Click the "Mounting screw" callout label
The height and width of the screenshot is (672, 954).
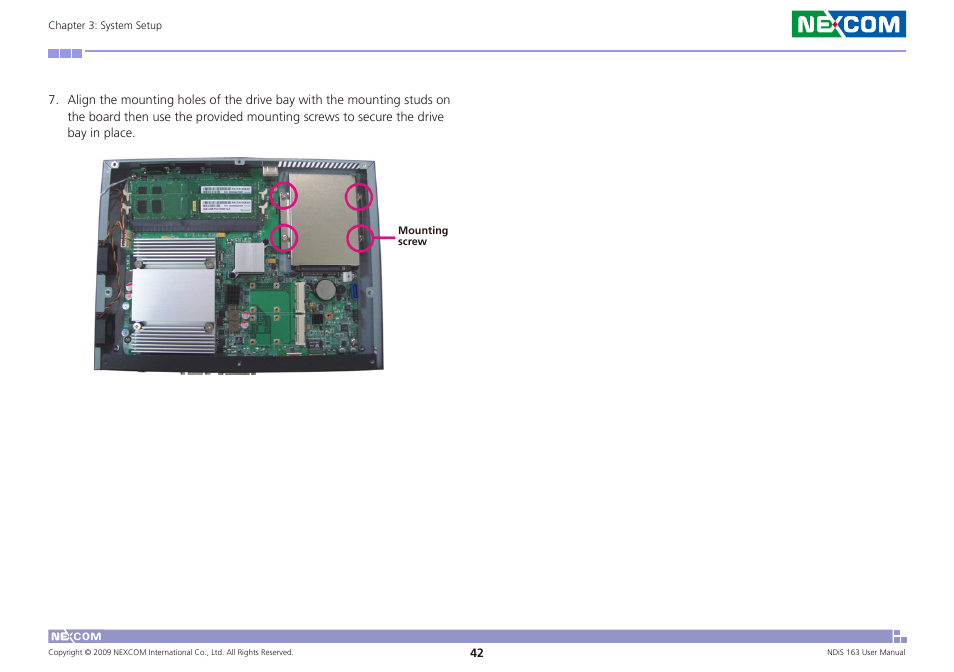coord(423,236)
